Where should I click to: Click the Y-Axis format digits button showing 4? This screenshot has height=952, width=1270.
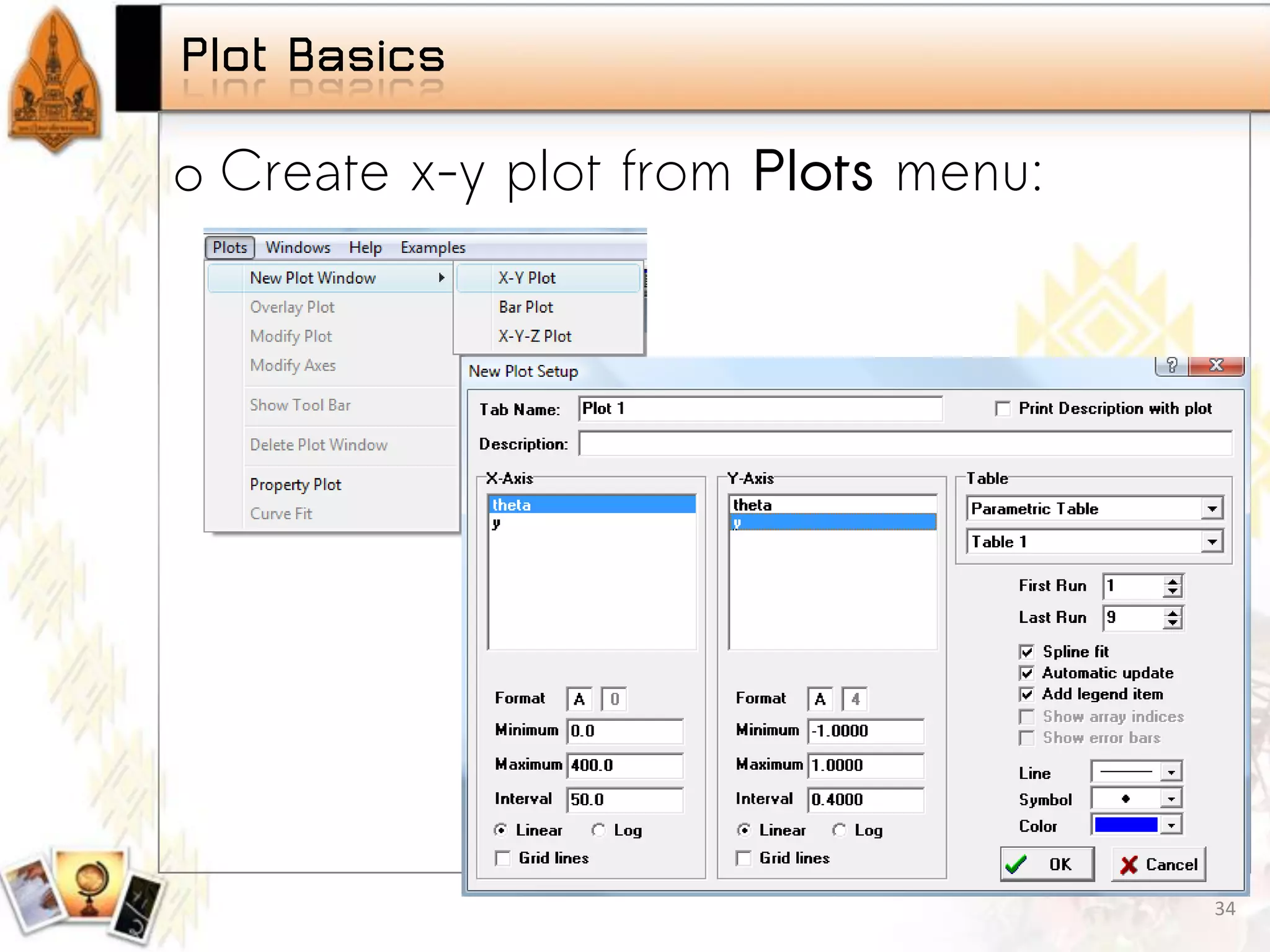(855, 699)
